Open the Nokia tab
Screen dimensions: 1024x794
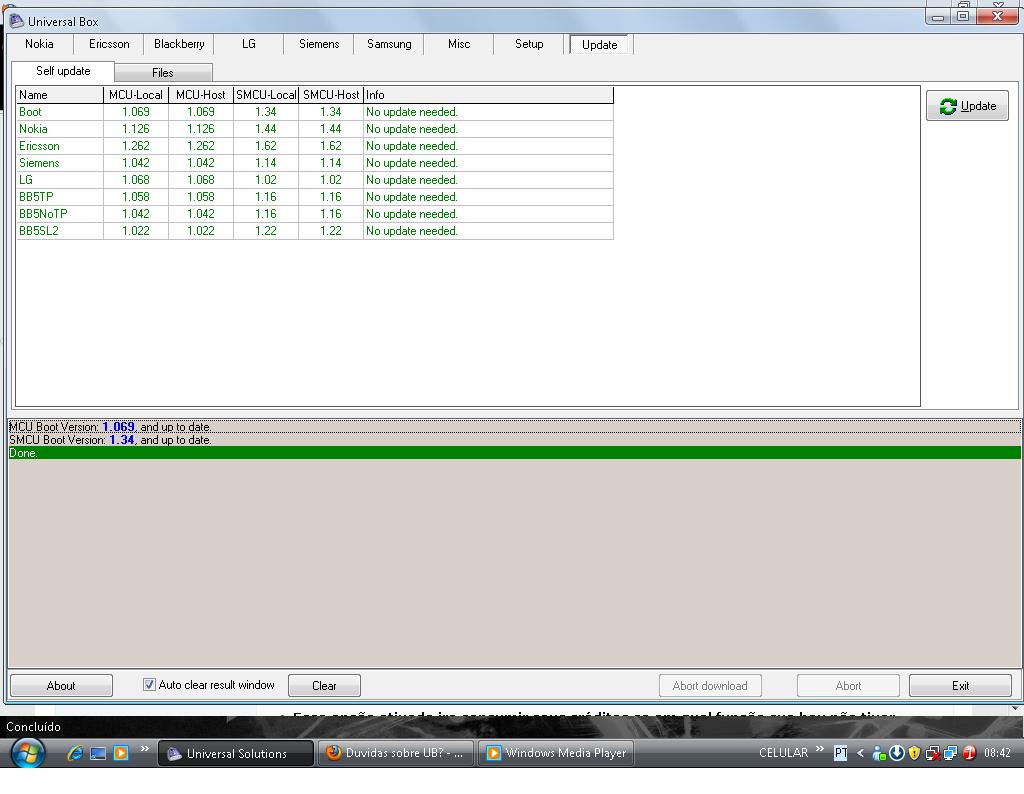pos(39,44)
